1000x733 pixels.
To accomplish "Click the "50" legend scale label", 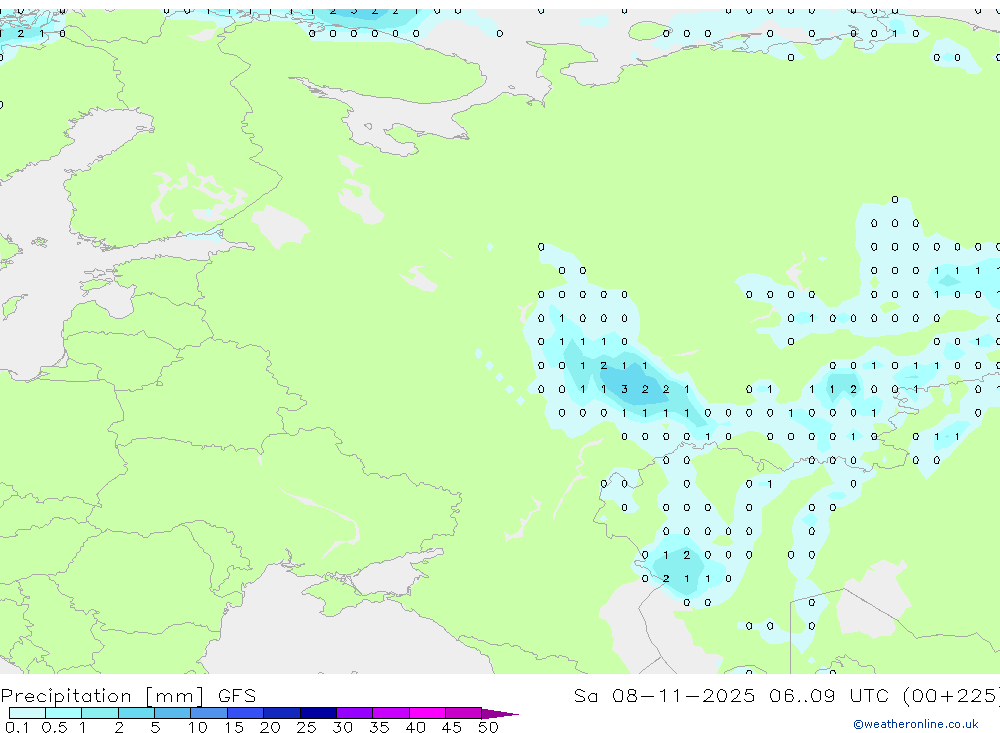I will 488,727.
